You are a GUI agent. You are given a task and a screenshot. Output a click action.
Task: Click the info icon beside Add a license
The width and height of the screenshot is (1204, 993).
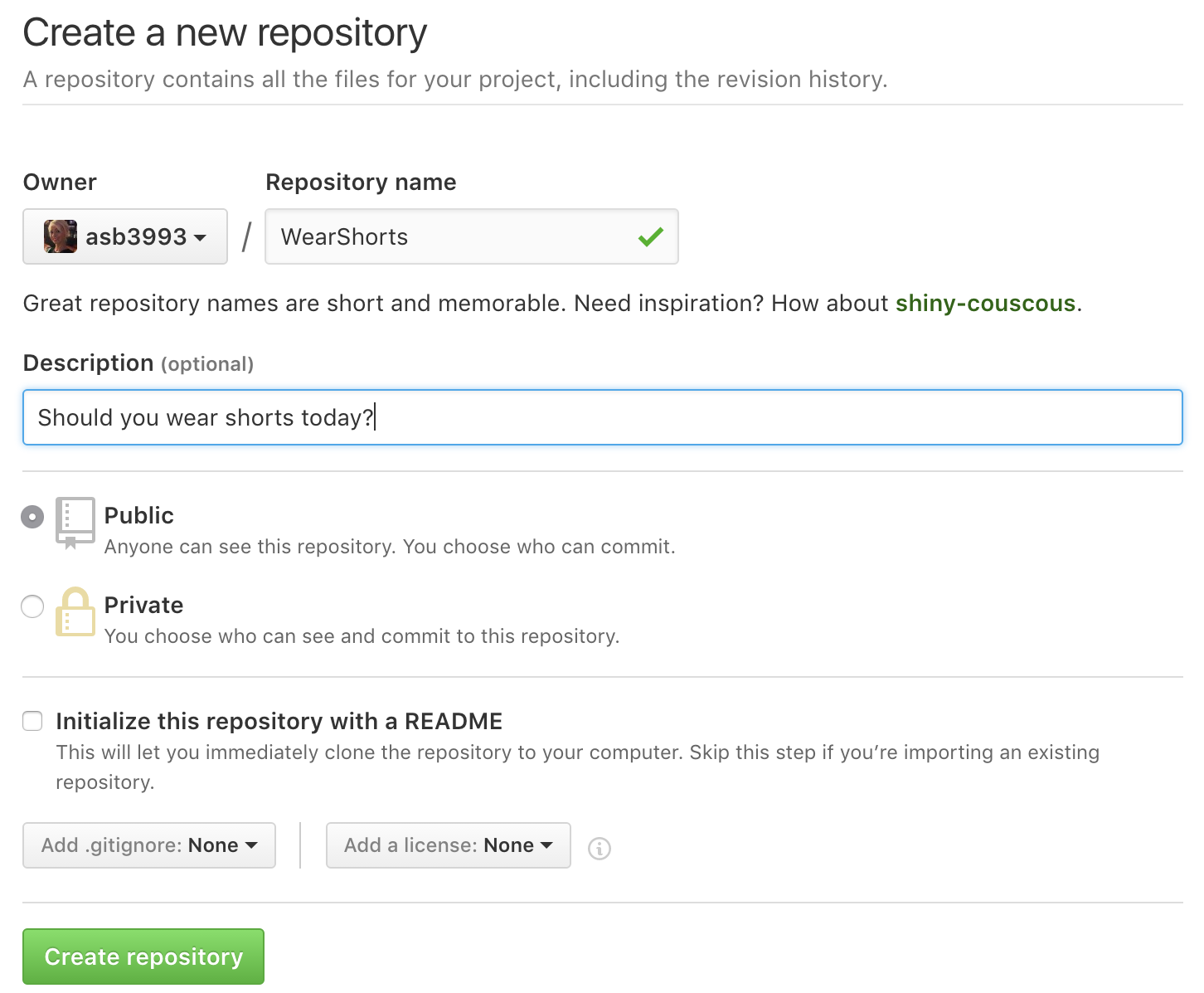click(x=600, y=849)
